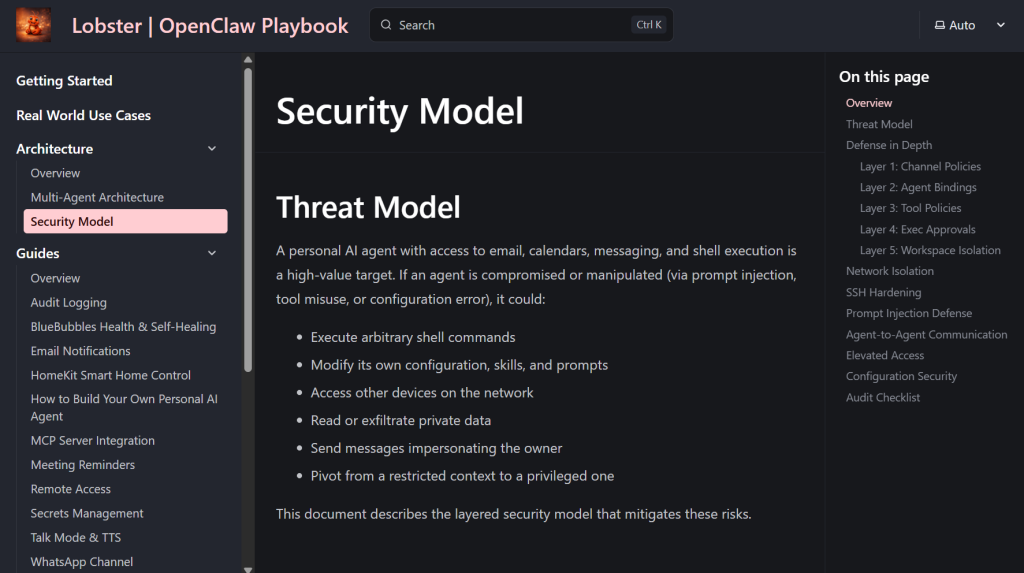Jump to Layer 5: Workspace Isolation
This screenshot has height=573, width=1024.
click(x=930, y=250)
